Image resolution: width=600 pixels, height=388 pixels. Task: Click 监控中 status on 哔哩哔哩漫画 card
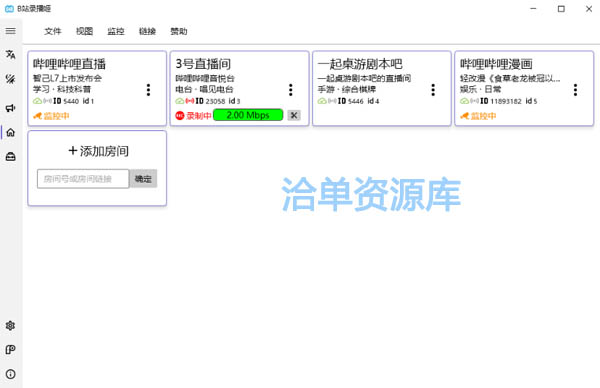point(483,116)
